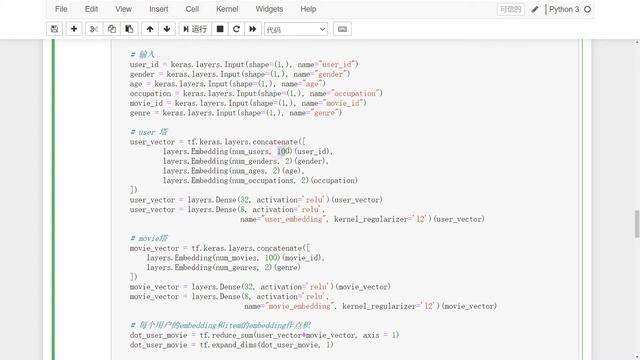Screen dimensions: 640x360
Task: Open the File menu
Action: pyautogui.click(x=61, y=9)
